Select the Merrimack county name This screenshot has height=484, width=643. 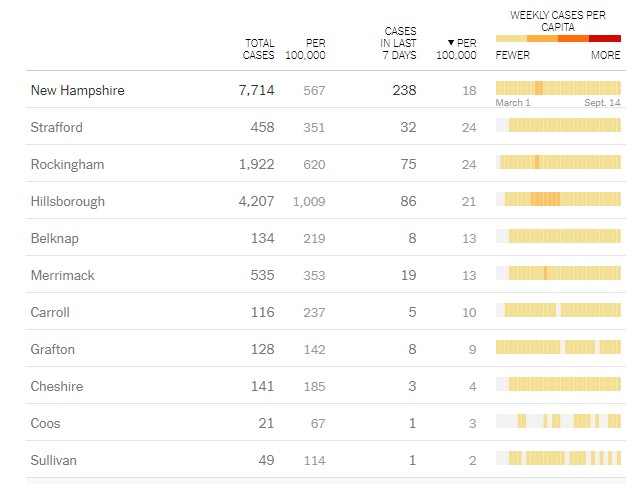tap(63, 276)
